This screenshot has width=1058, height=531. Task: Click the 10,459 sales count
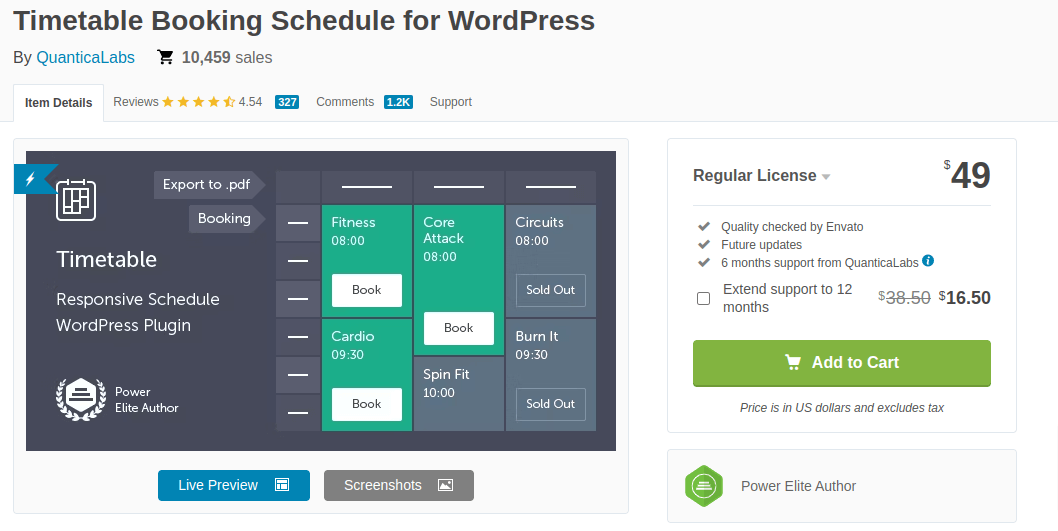click(227, 57)
